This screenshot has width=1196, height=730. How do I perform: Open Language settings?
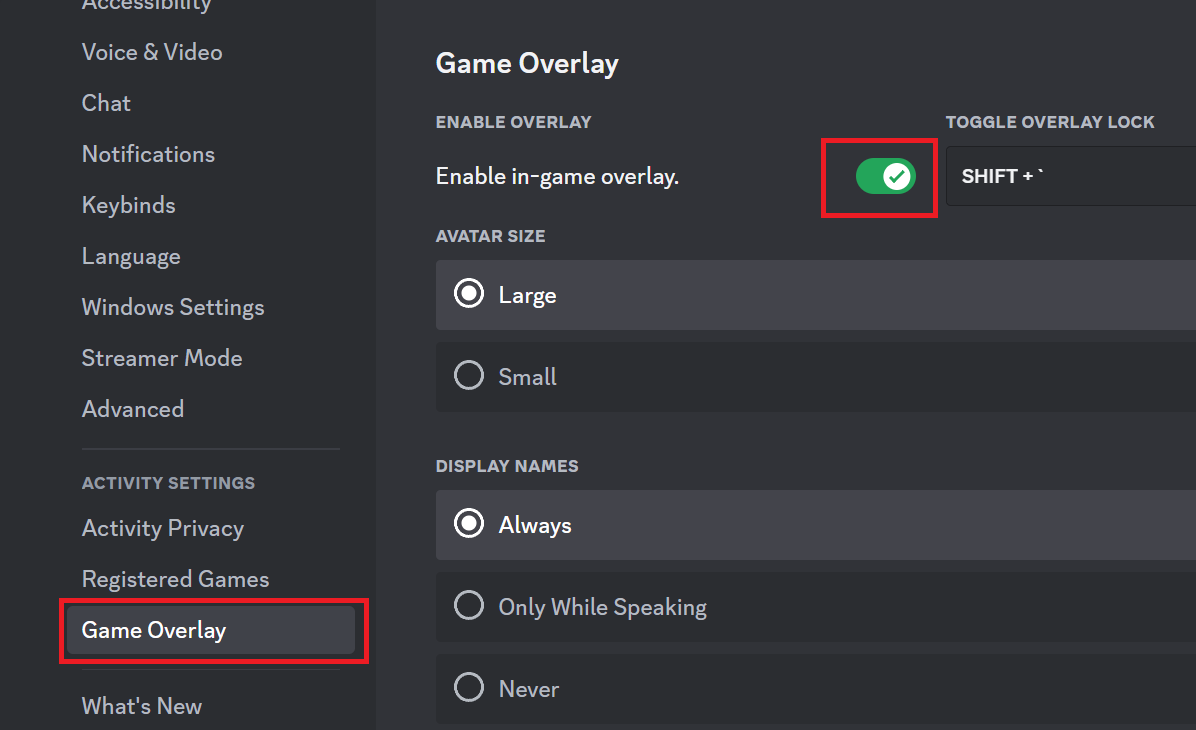coord(131,256)
